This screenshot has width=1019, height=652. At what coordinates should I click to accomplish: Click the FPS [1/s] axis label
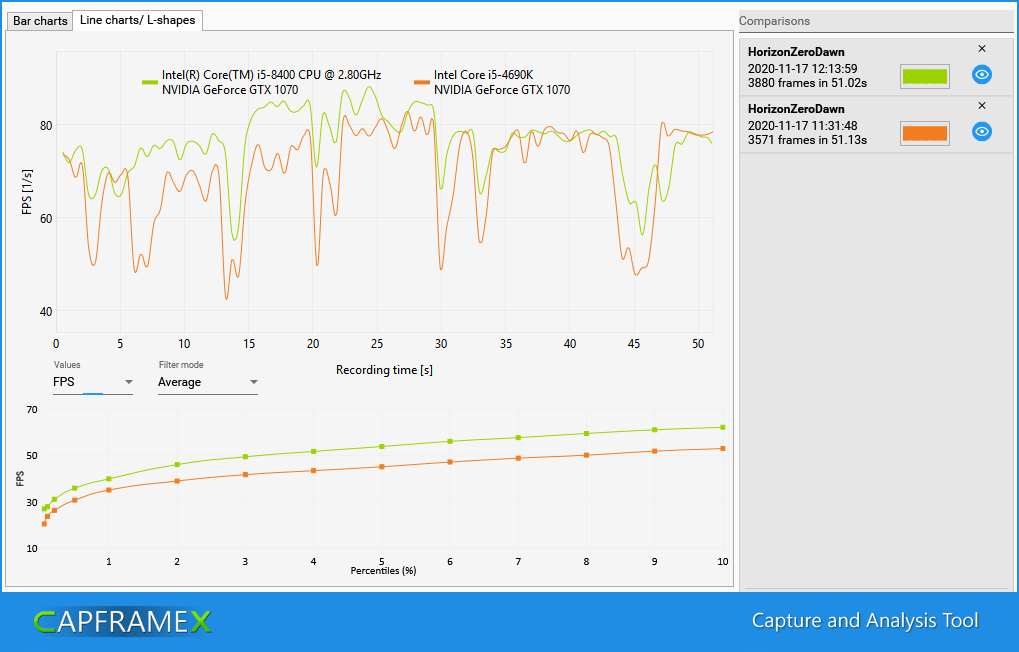(27, 192)
